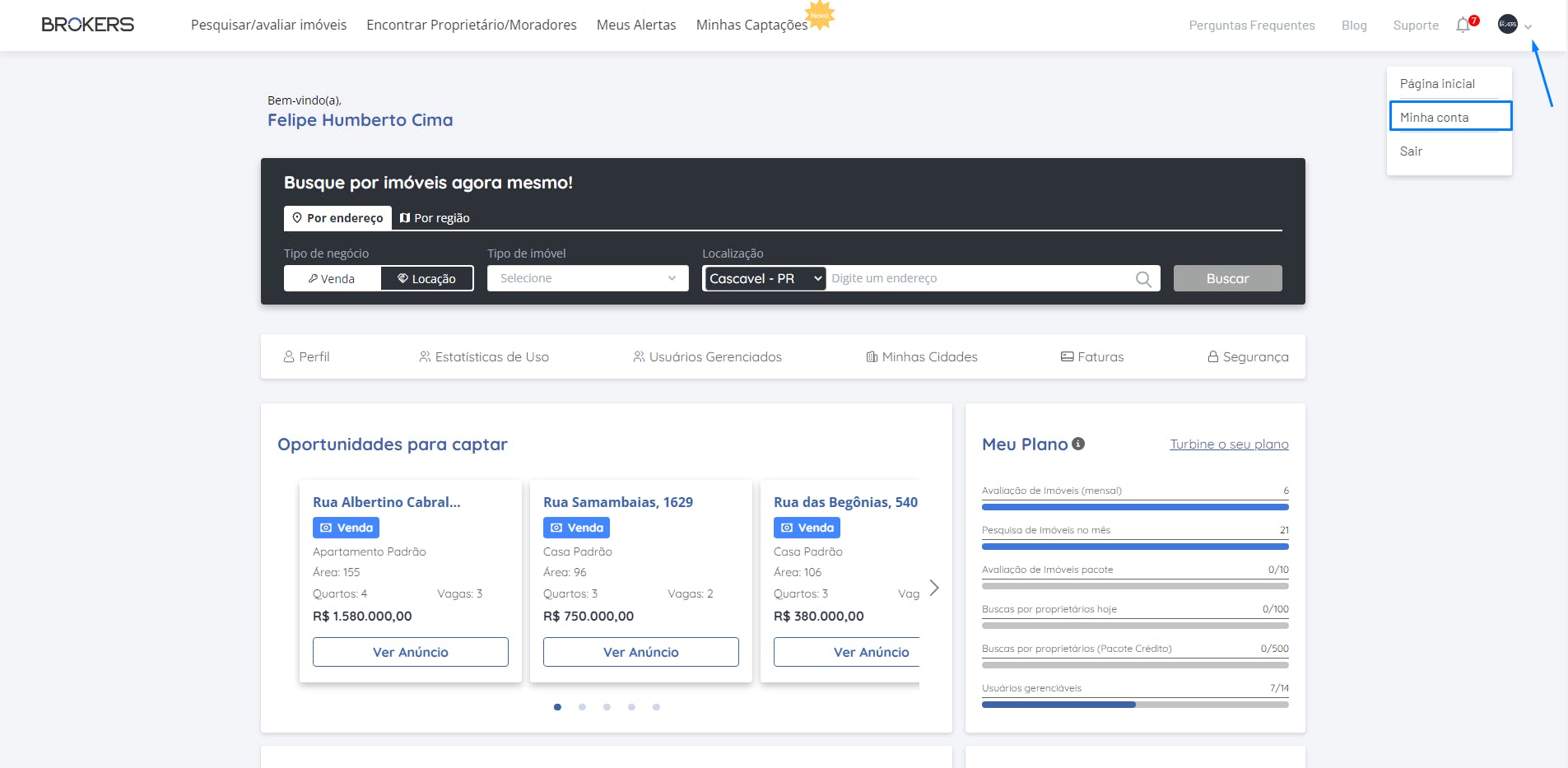Open Perguntas Frequentes link
This screenshot has width=1568, height=768.
tap(1251, 26)
